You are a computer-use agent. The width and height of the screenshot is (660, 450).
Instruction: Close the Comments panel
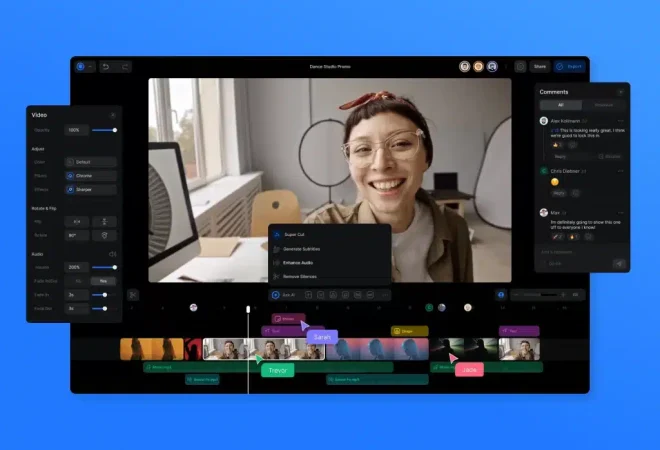coord(620,92)
